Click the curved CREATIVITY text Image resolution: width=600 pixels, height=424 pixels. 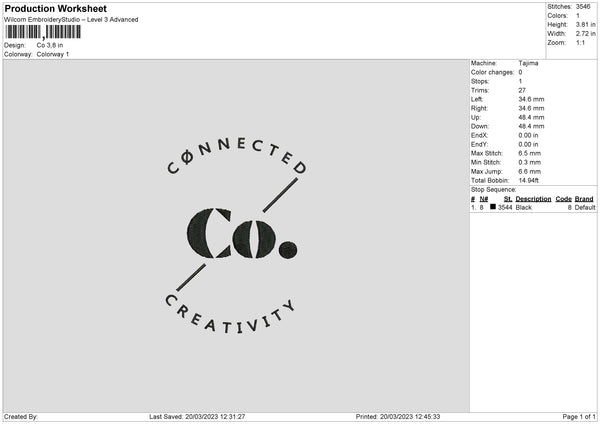click(x=230, y=316)
